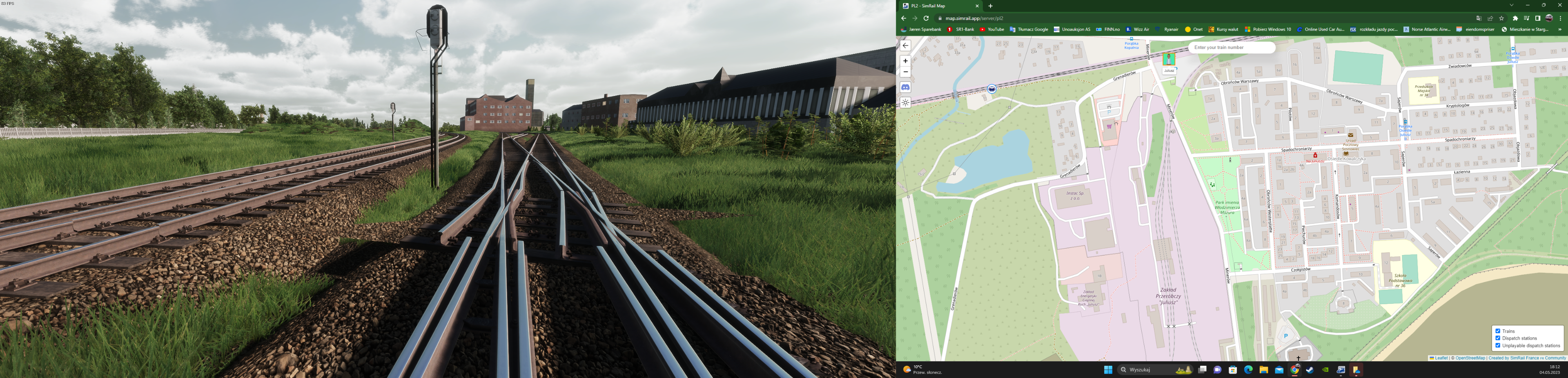Toggle the map light/dark theme sun icon

pos(906,102)
